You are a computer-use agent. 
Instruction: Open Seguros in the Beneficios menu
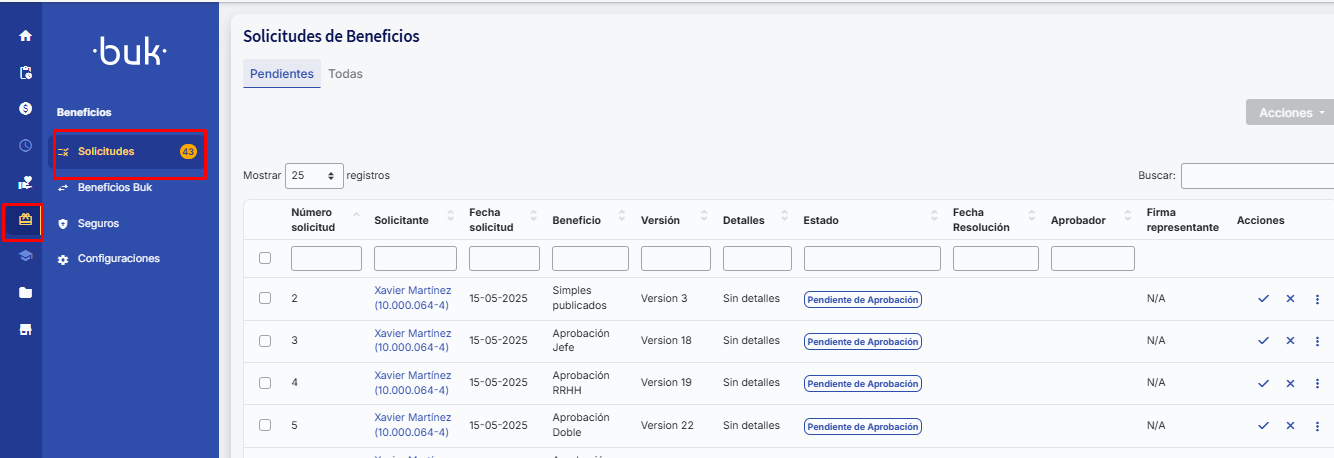point(98,224)
